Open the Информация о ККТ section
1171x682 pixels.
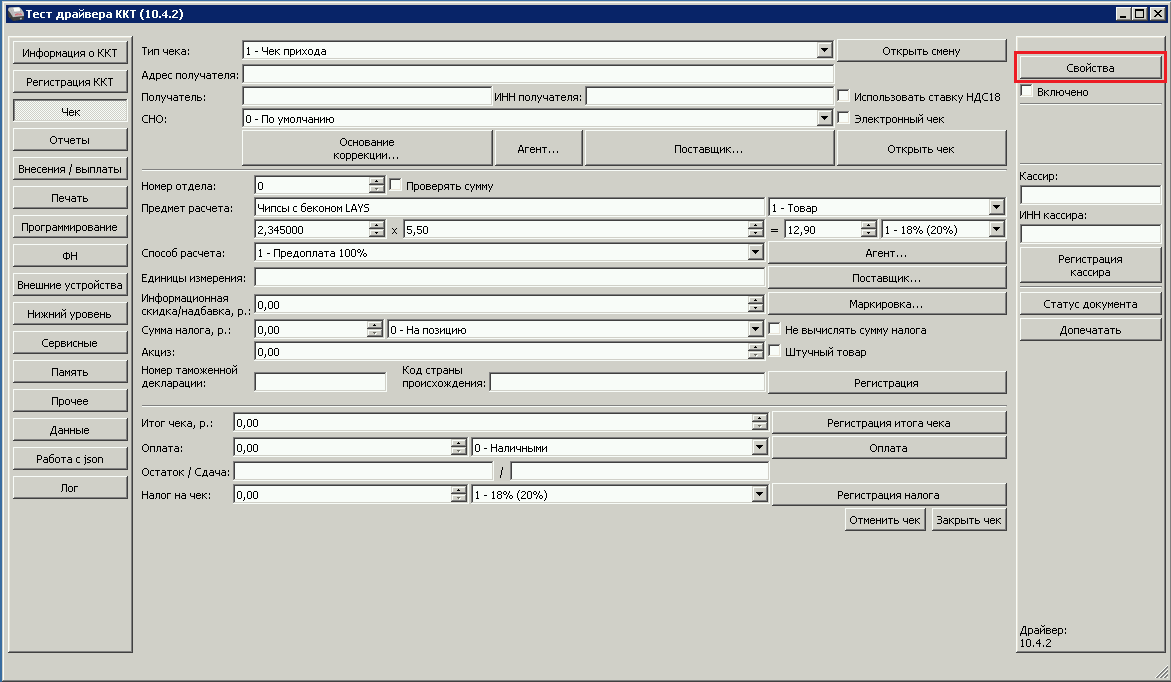(x=69, y=52)
